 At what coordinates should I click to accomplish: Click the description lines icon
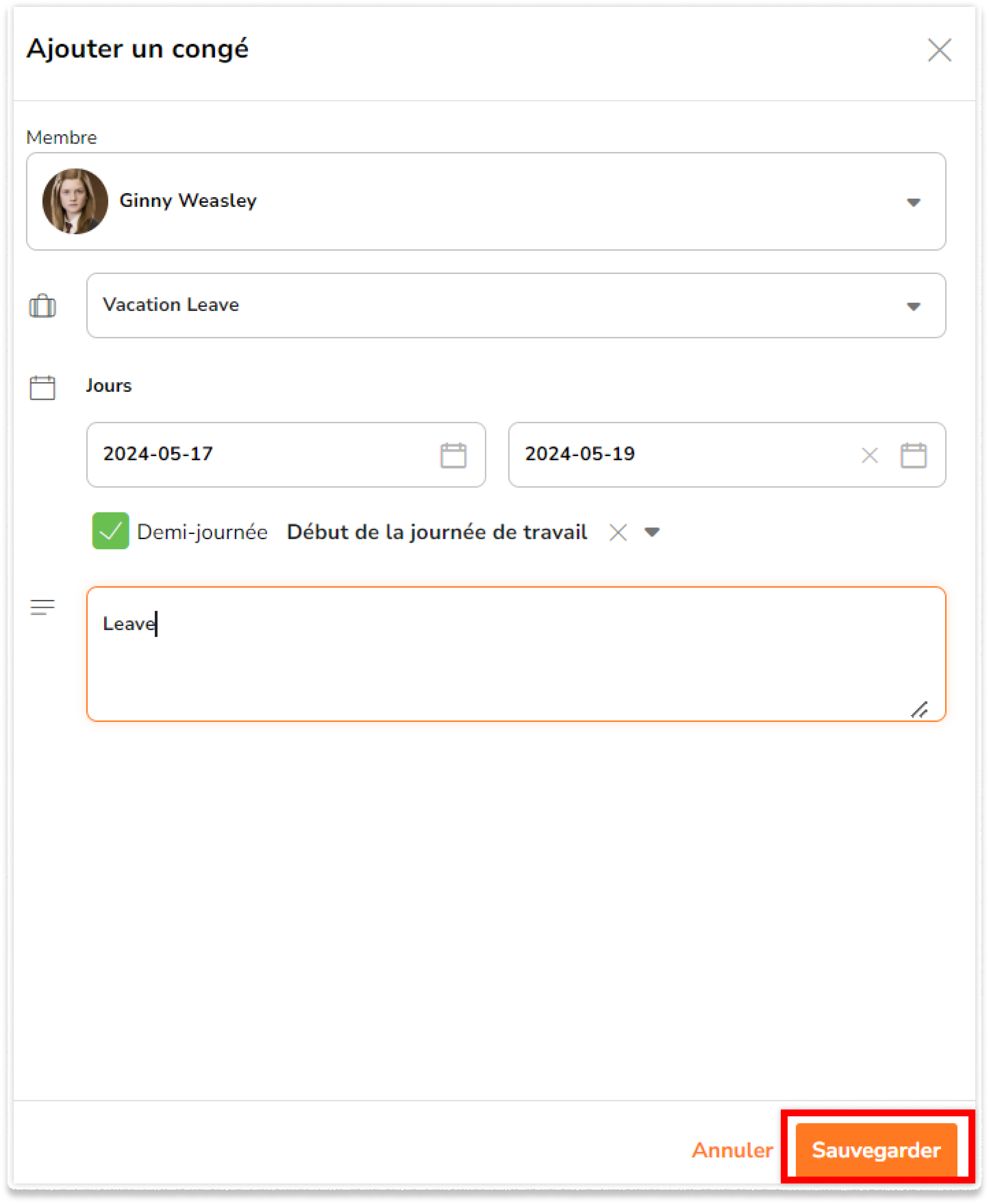[x=42, y=607]
